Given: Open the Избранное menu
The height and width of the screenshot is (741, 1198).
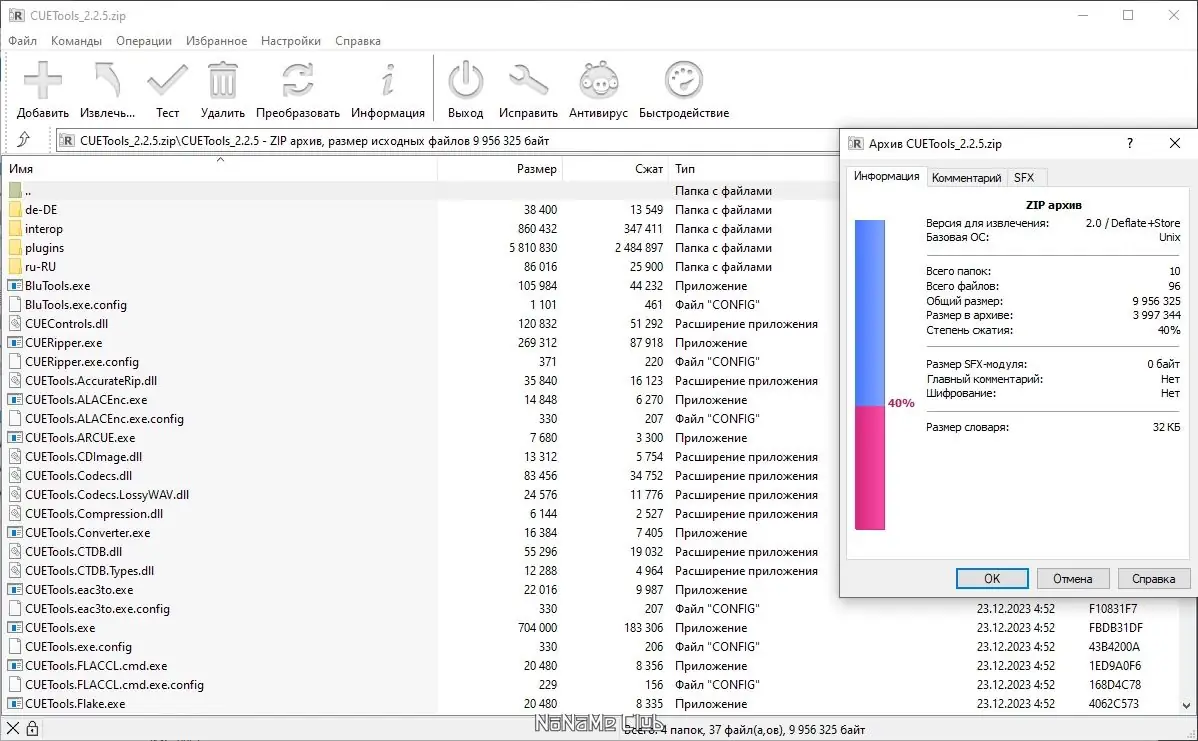Looking at the screenshot, I should [216, 40].
